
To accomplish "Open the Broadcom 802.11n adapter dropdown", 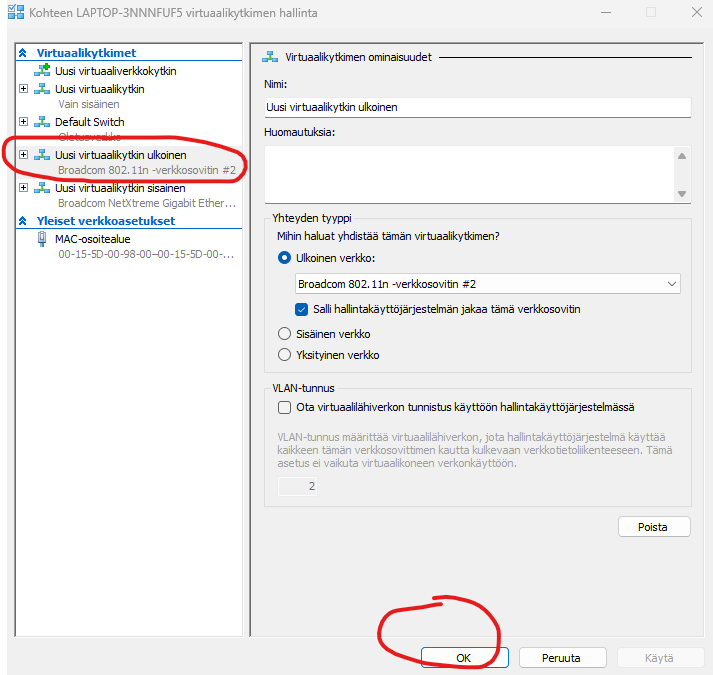I will 487,284.
